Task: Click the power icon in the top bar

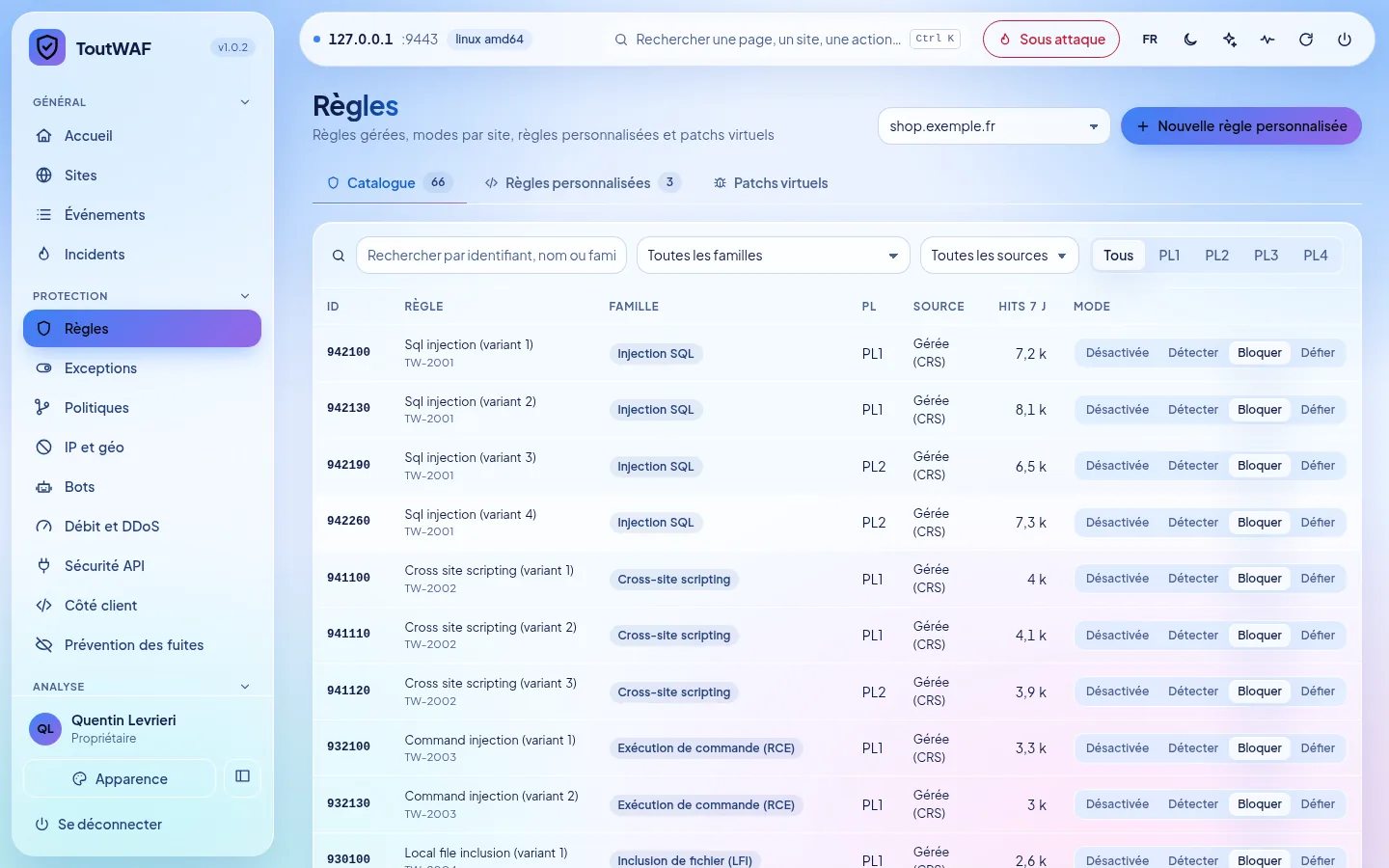Action: tap(1345, 40)
